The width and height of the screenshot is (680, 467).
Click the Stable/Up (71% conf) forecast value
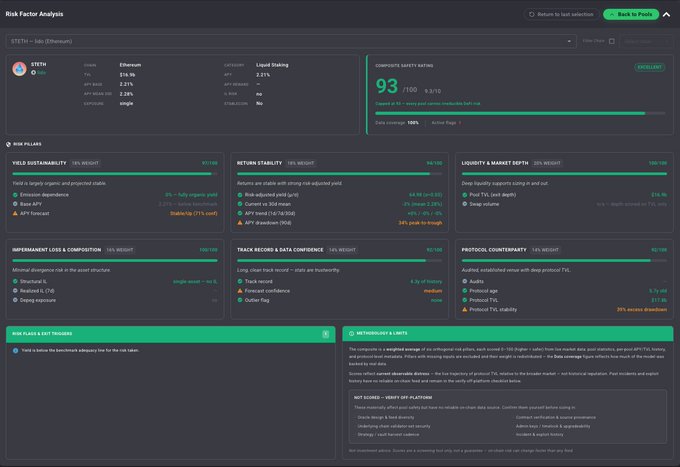[193, 213]
